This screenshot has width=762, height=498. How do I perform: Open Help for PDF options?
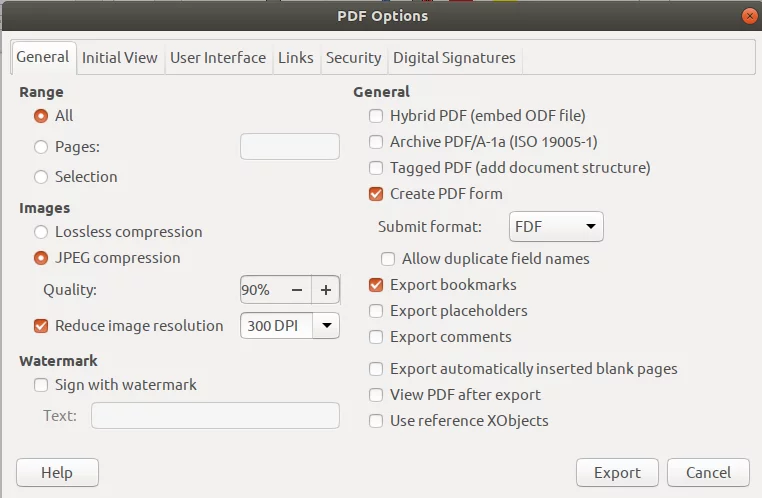57,472
